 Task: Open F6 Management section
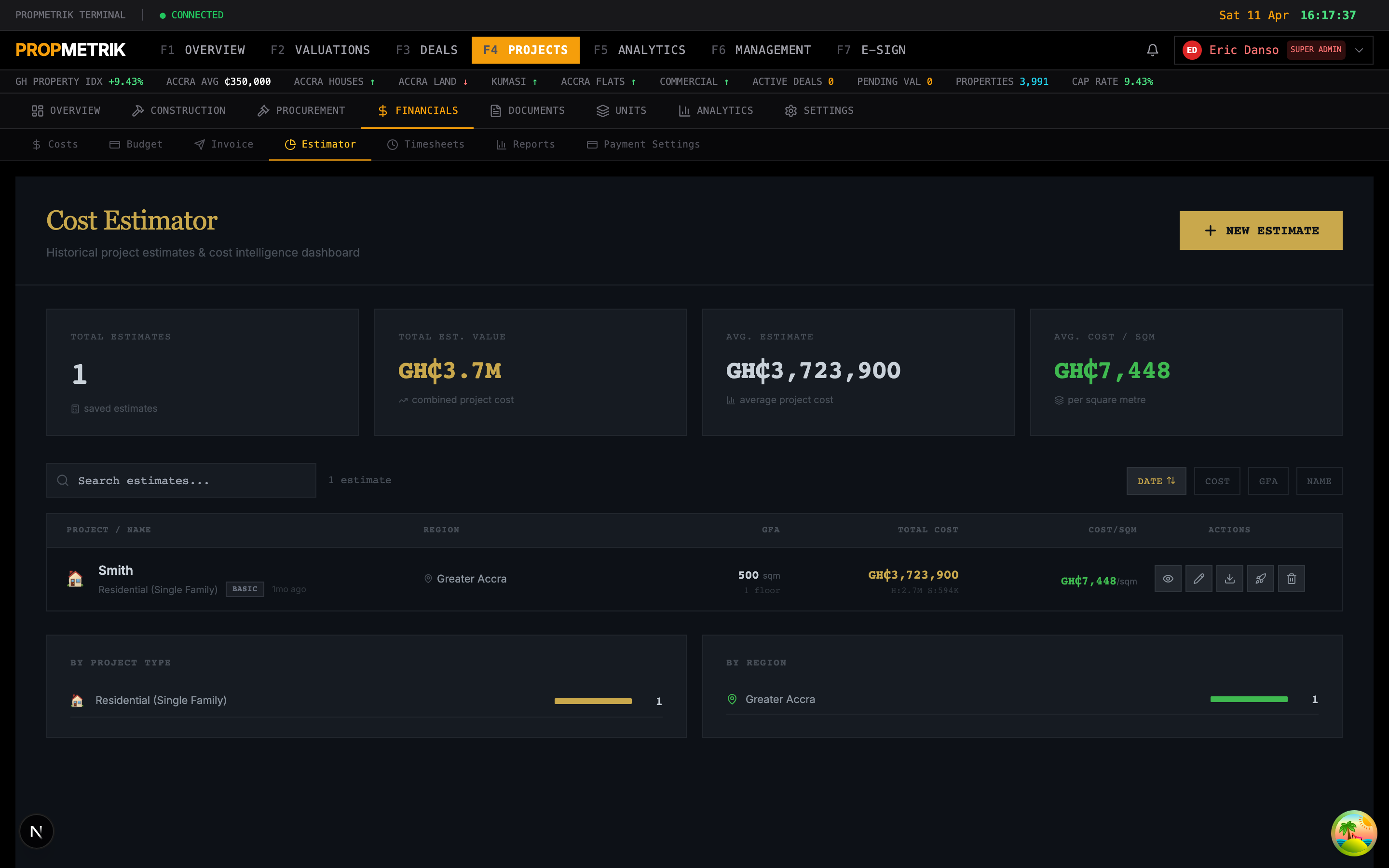point(761,50)
